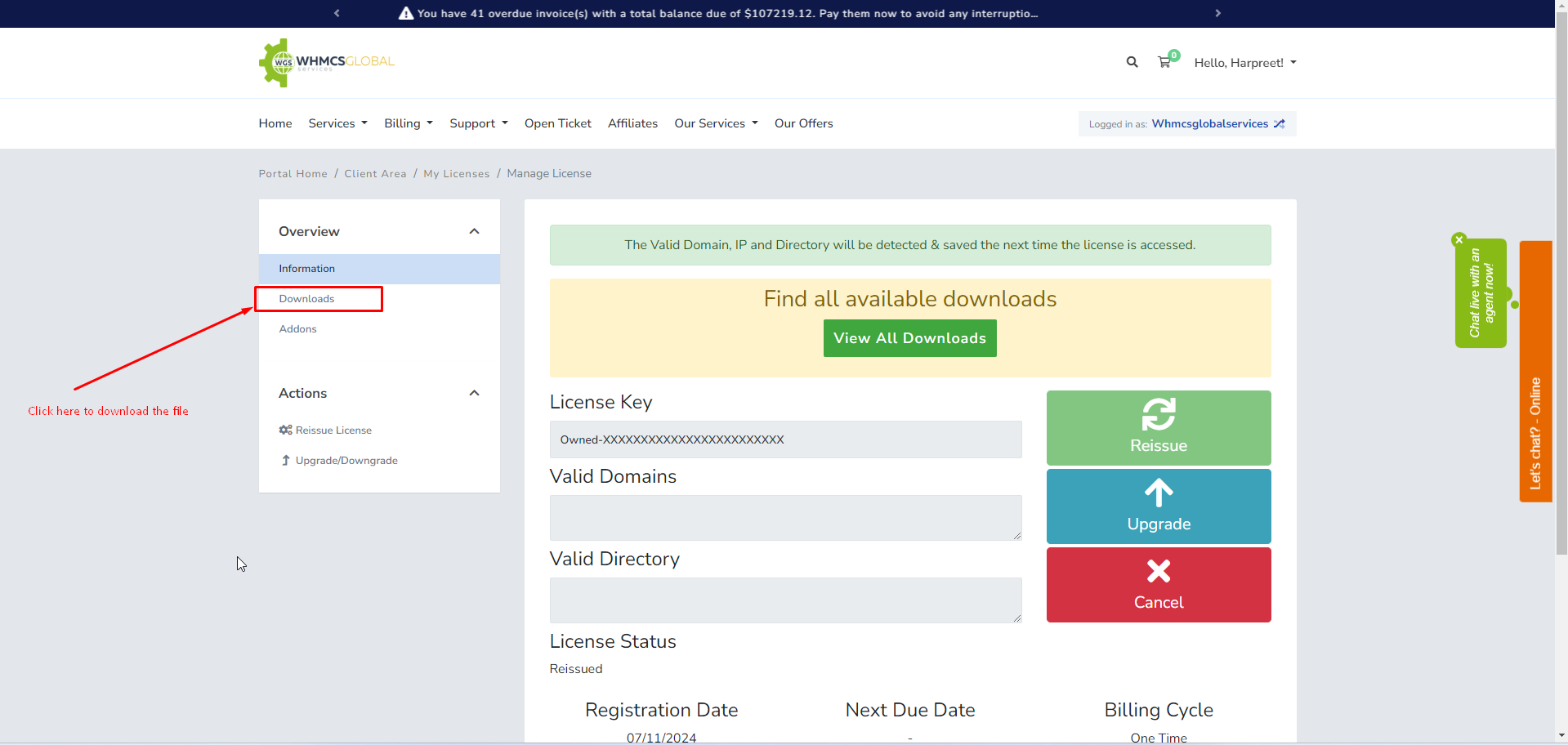Click the switch account icon
The width and height of the screenshot is (1568, 745).
1280,124
